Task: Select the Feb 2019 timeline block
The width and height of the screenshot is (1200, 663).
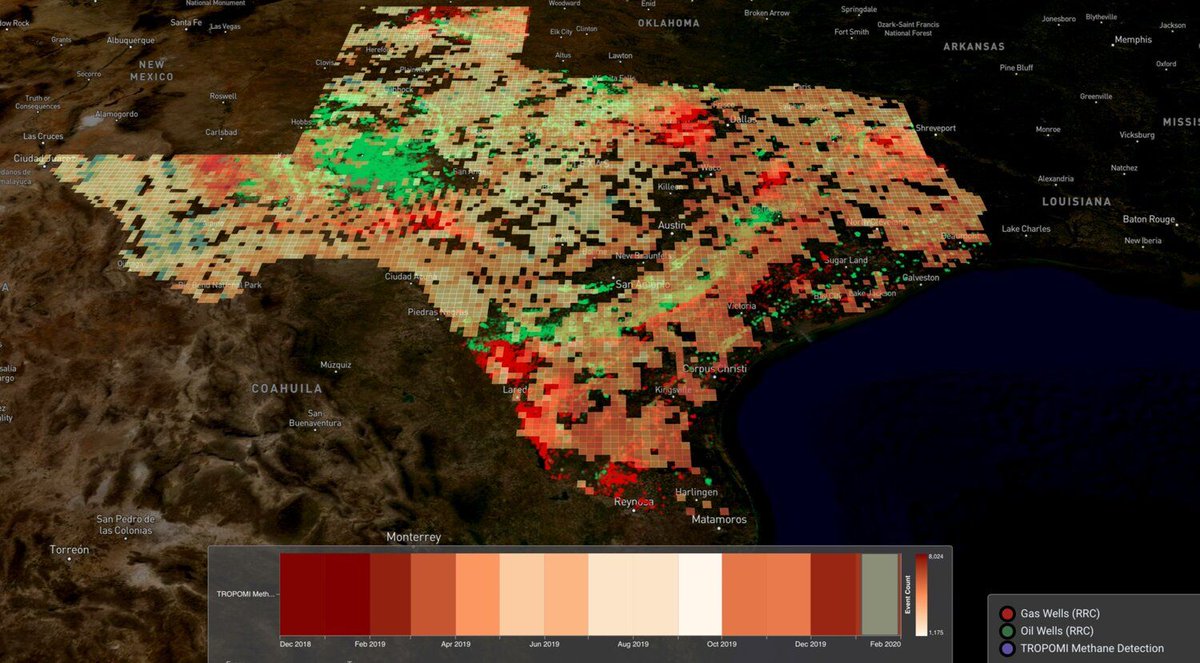Action: (390, 595)
